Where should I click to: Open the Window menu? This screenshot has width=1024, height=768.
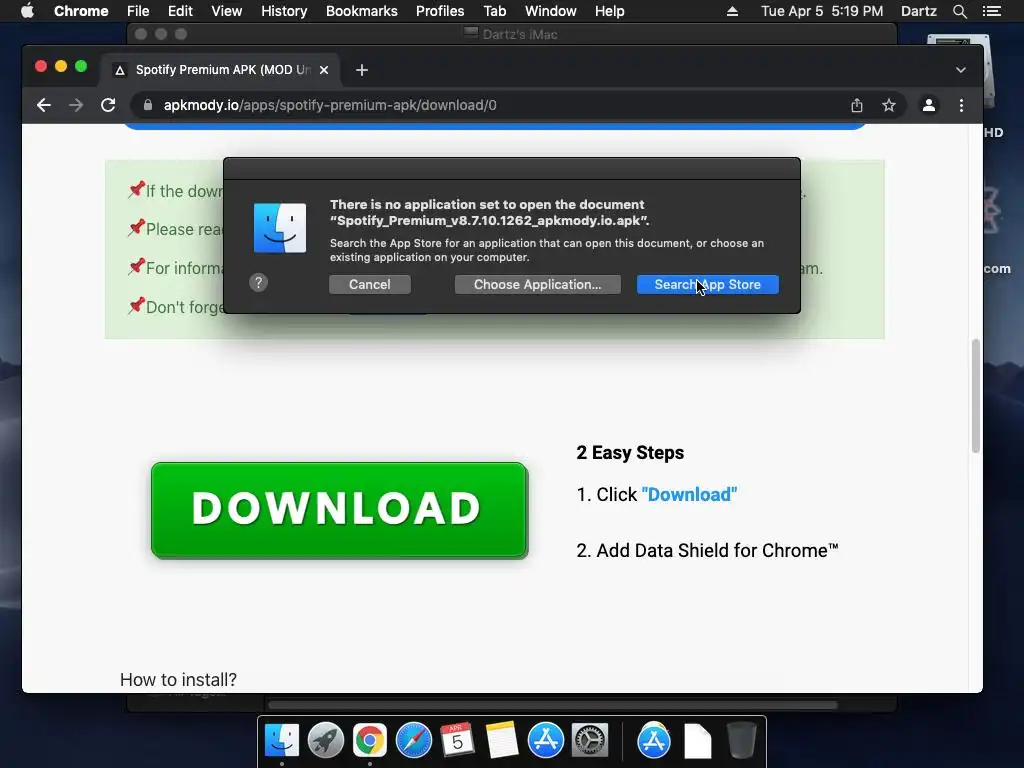pyautogui.click(x=551, y=11)
